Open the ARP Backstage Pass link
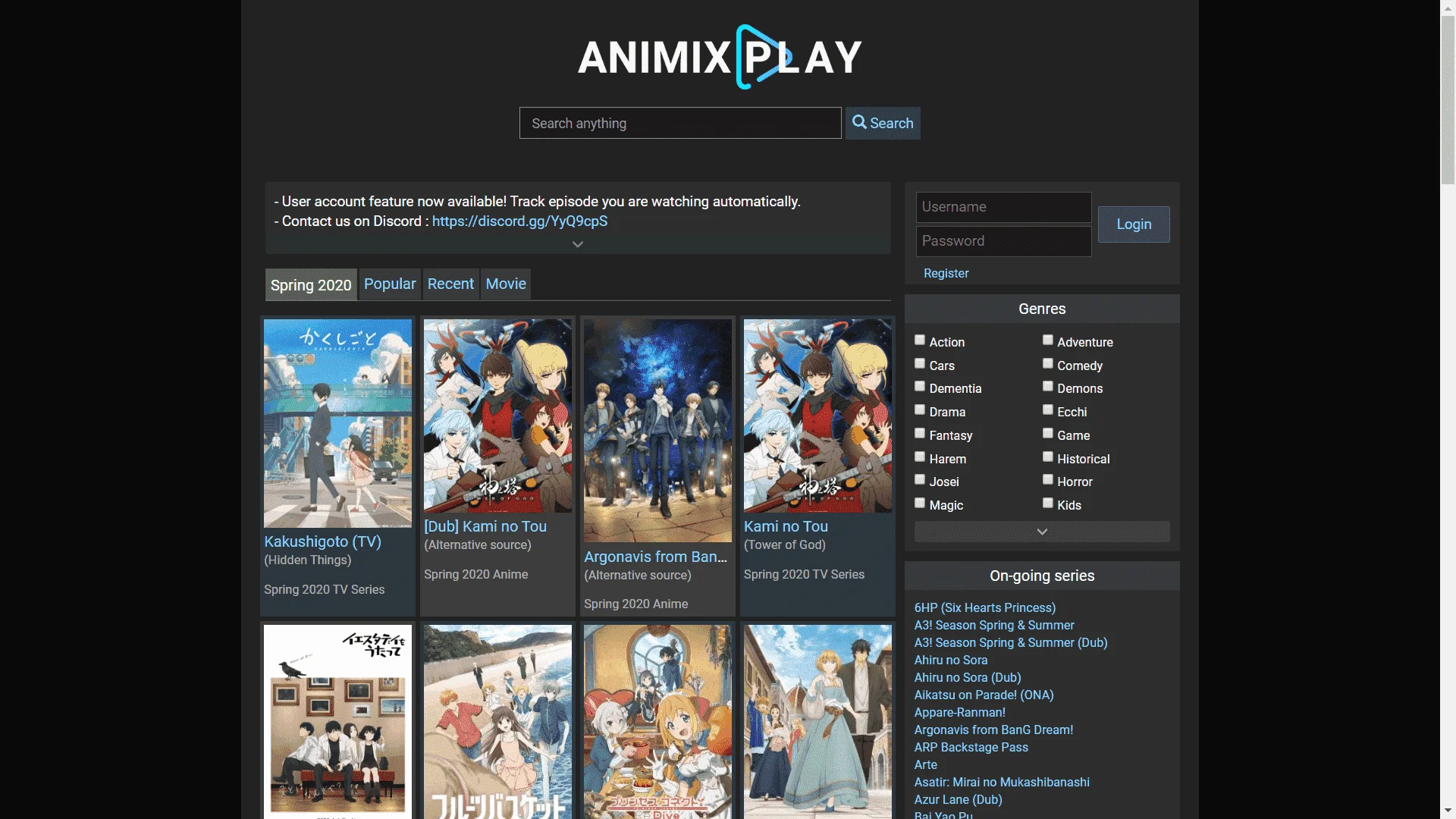This screenshot has width=1456, height=819. pos(971,748)
